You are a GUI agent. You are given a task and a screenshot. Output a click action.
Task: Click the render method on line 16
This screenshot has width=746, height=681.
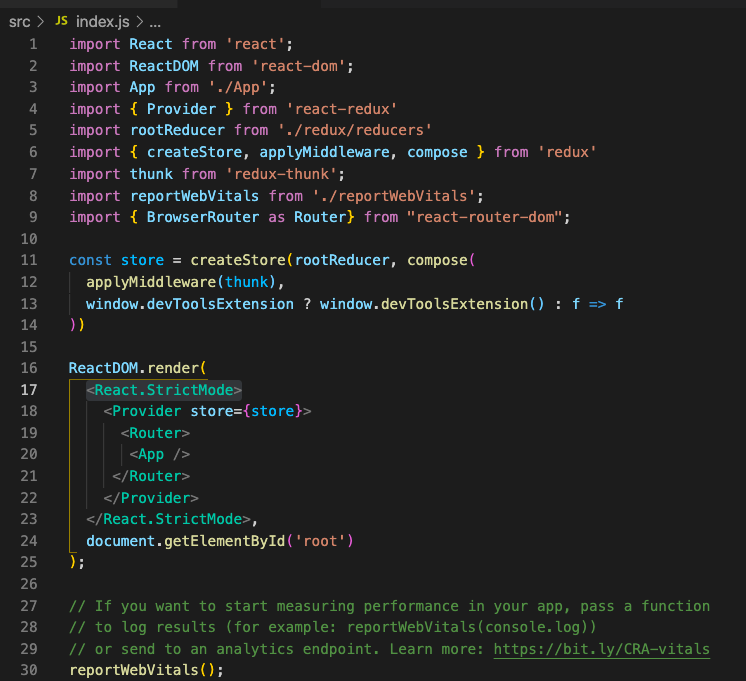(173, 368)
